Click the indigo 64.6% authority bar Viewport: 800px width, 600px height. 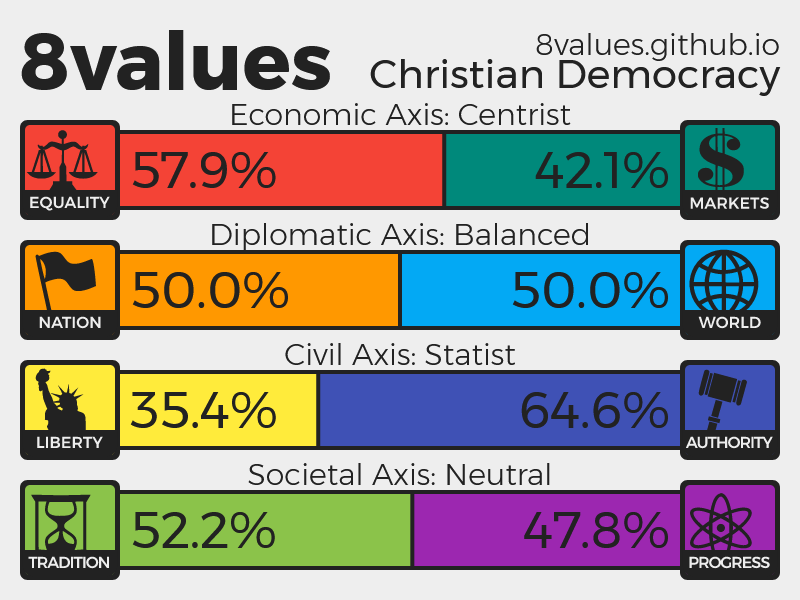[x=499, y=410]
